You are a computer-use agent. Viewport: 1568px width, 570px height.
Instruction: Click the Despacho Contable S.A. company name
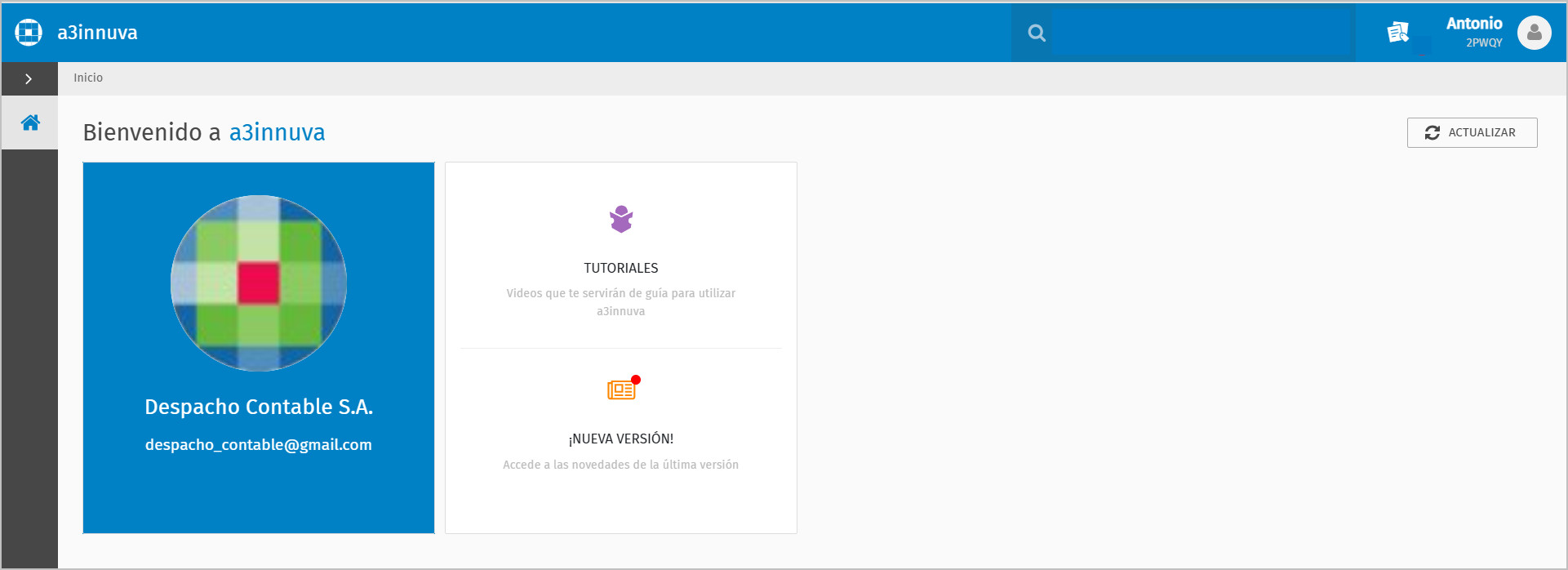259,407
